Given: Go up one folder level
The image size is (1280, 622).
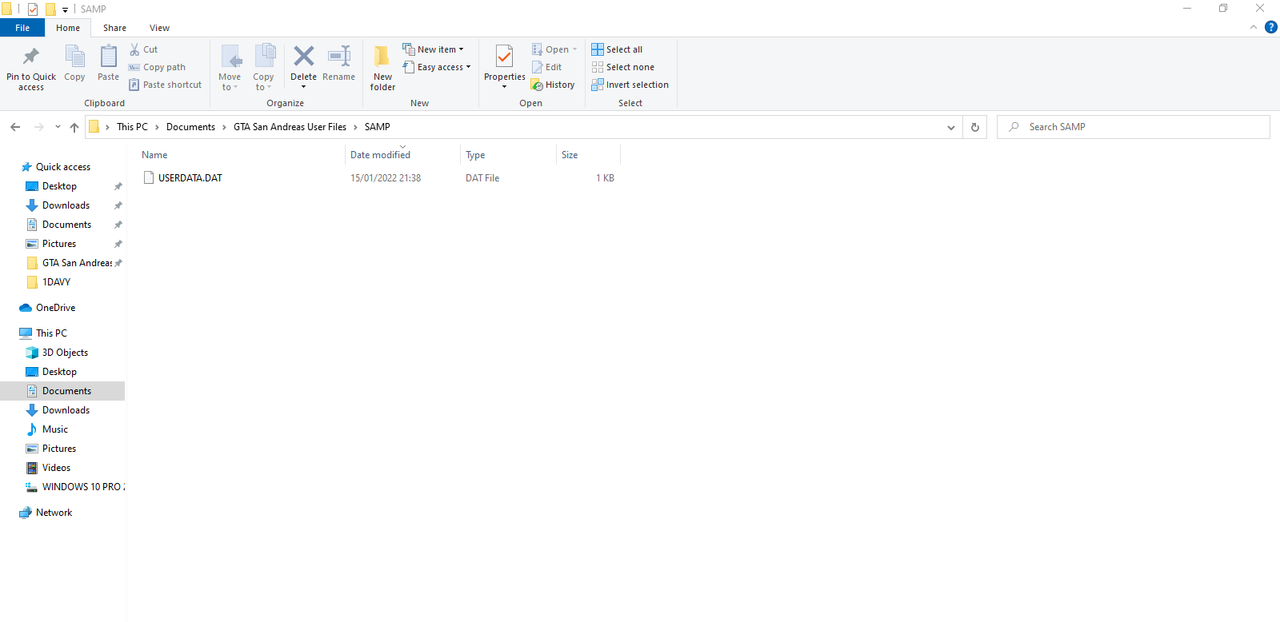Looking at the screenshot, I should click(74, 127).
